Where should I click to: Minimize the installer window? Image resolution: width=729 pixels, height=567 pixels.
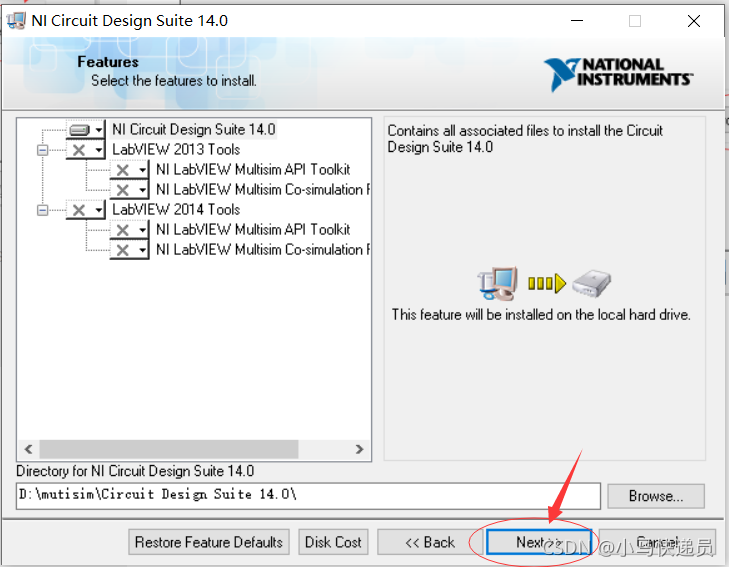pyautogui.click(x=577, y=21)
